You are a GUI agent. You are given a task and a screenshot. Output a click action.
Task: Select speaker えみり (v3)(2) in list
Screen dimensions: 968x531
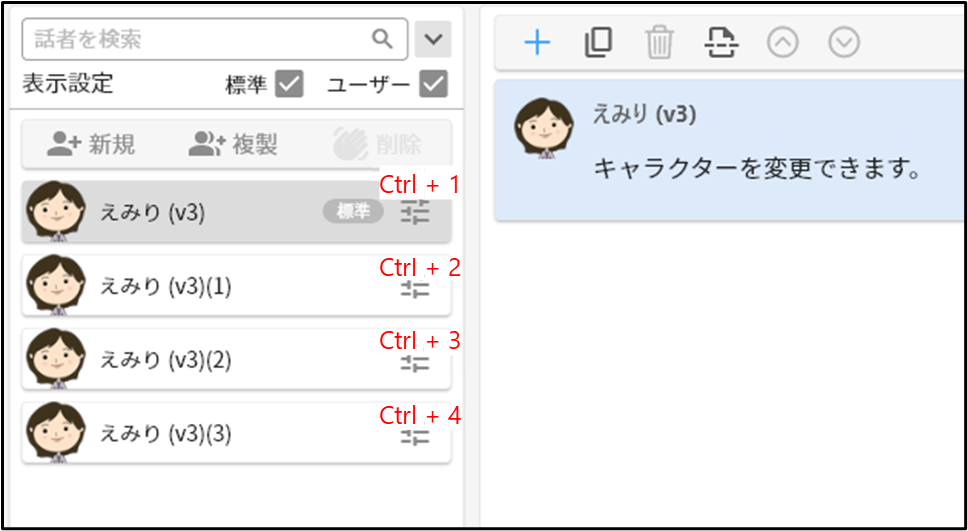[x=236, y=359]
